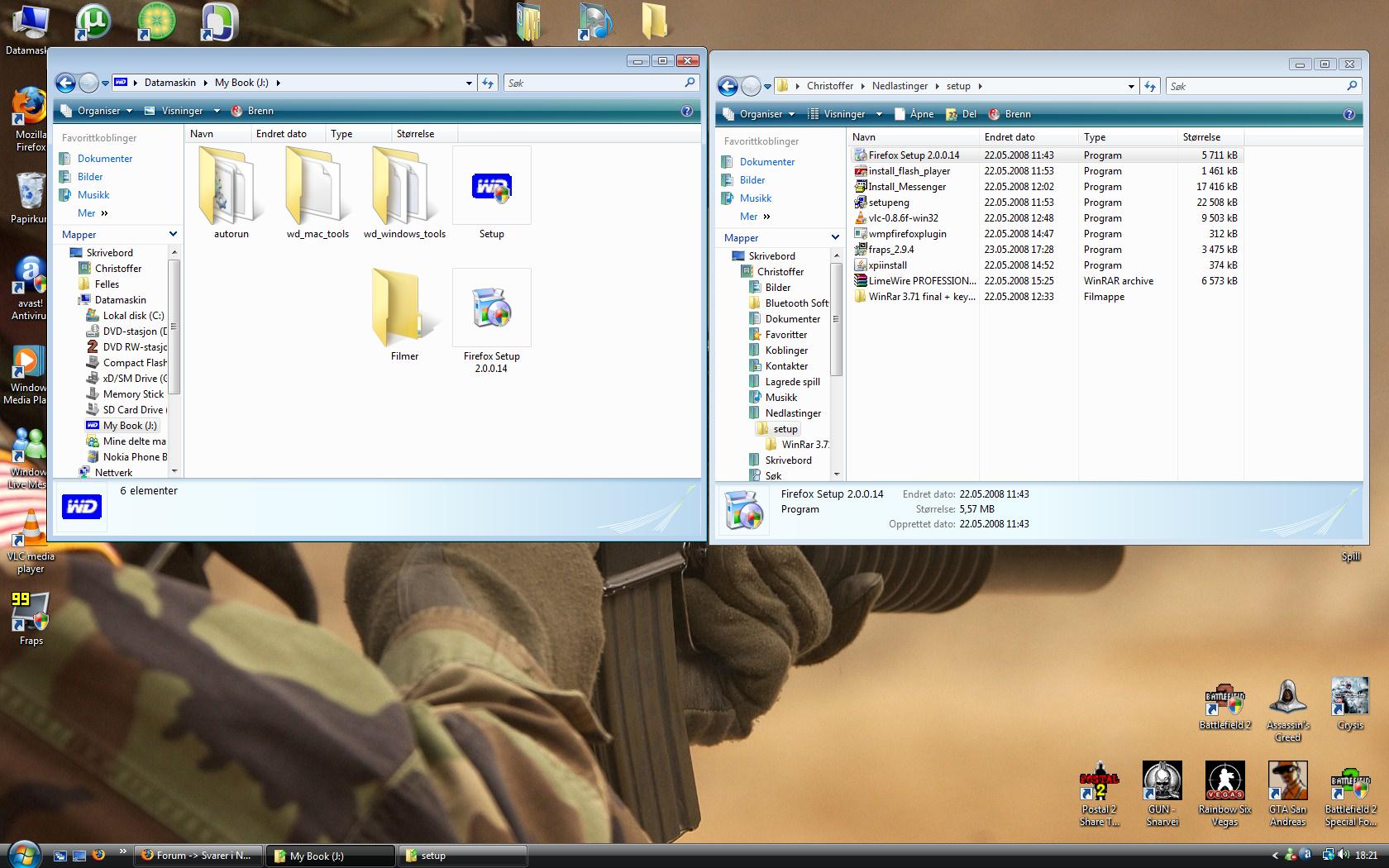Launch the Mozilla Firefox desktop icon
Viewport: 1389px width, 868px height.
pyautogui.click(x=31, y=119)
